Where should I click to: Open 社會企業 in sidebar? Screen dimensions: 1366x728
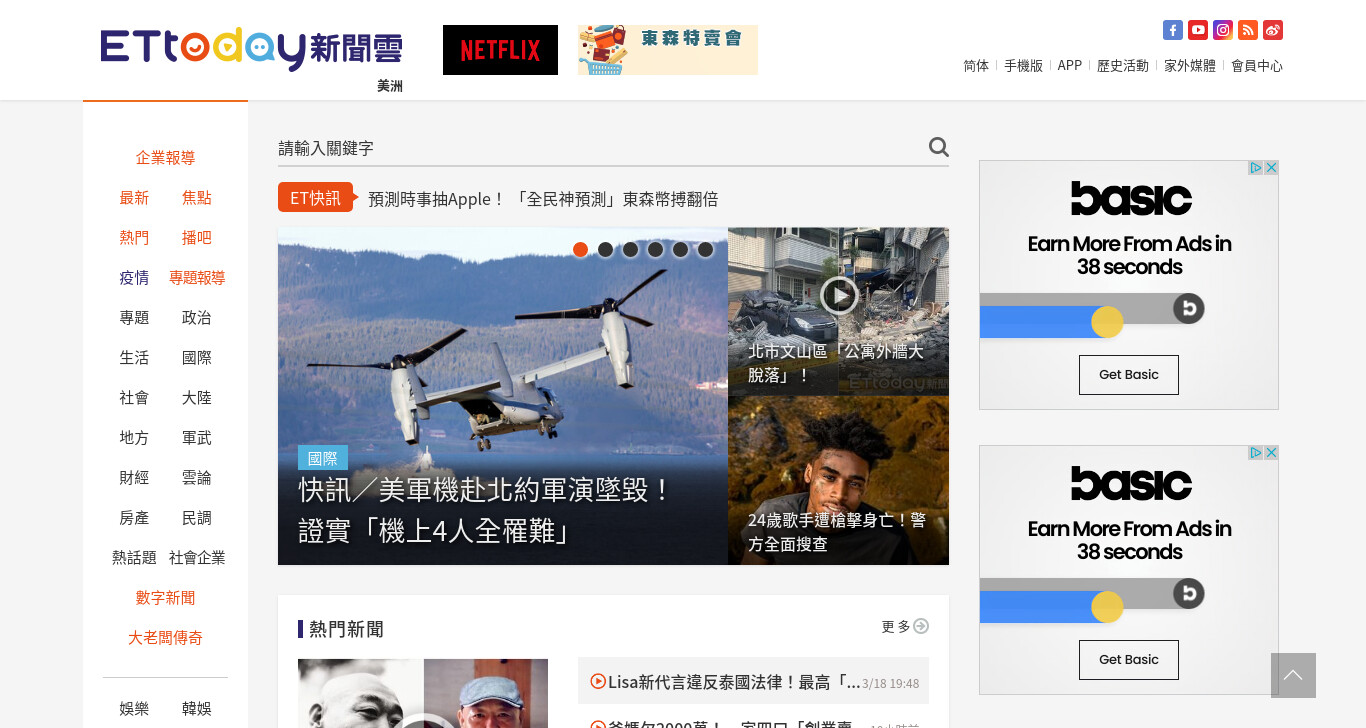click(x=197, y=558)
